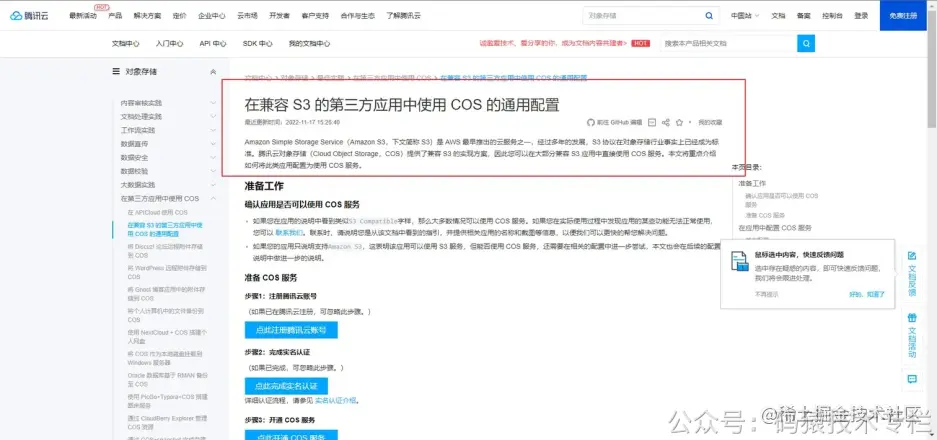Click the blue document search button

click(x=806, y=43)
